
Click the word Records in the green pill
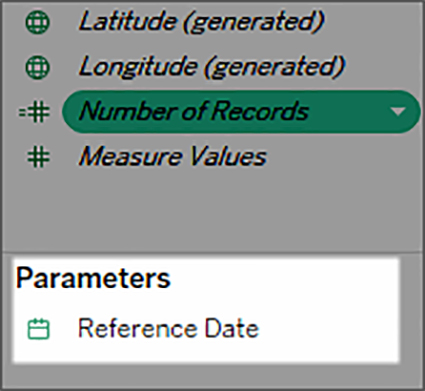260,111
